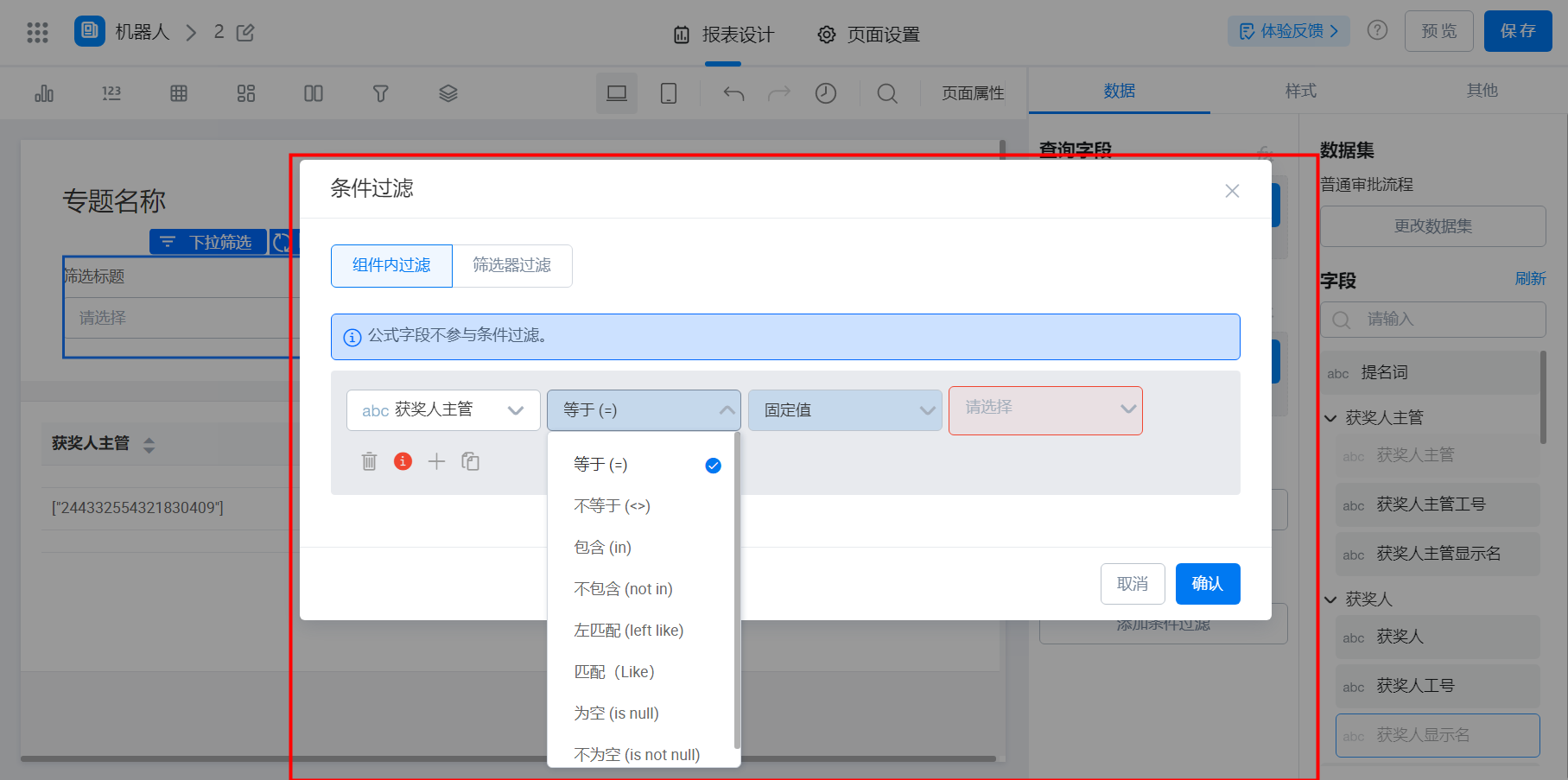Select 包含 (in) from operator list

pos(602,548)
